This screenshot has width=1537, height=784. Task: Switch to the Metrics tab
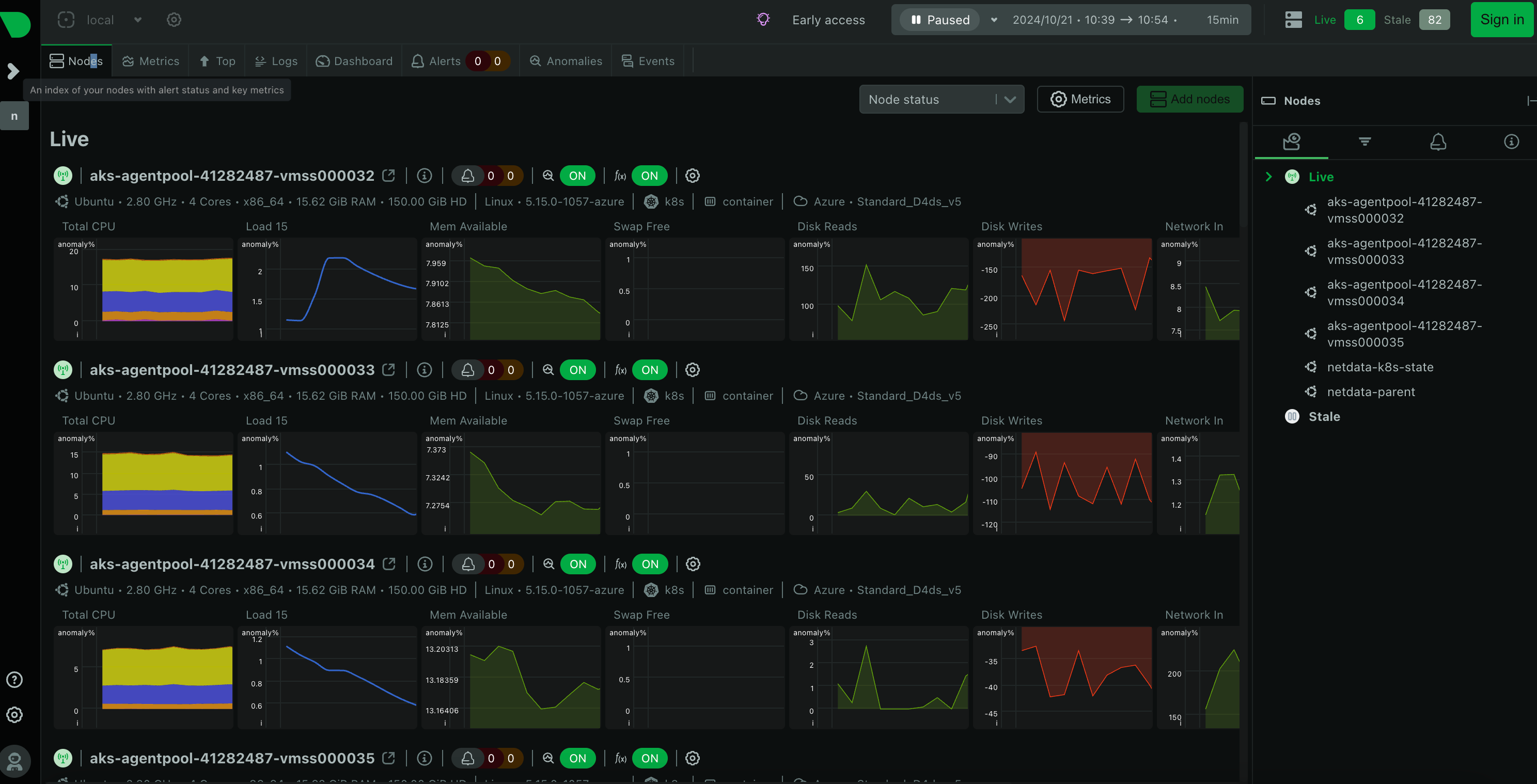pos(150,61)
